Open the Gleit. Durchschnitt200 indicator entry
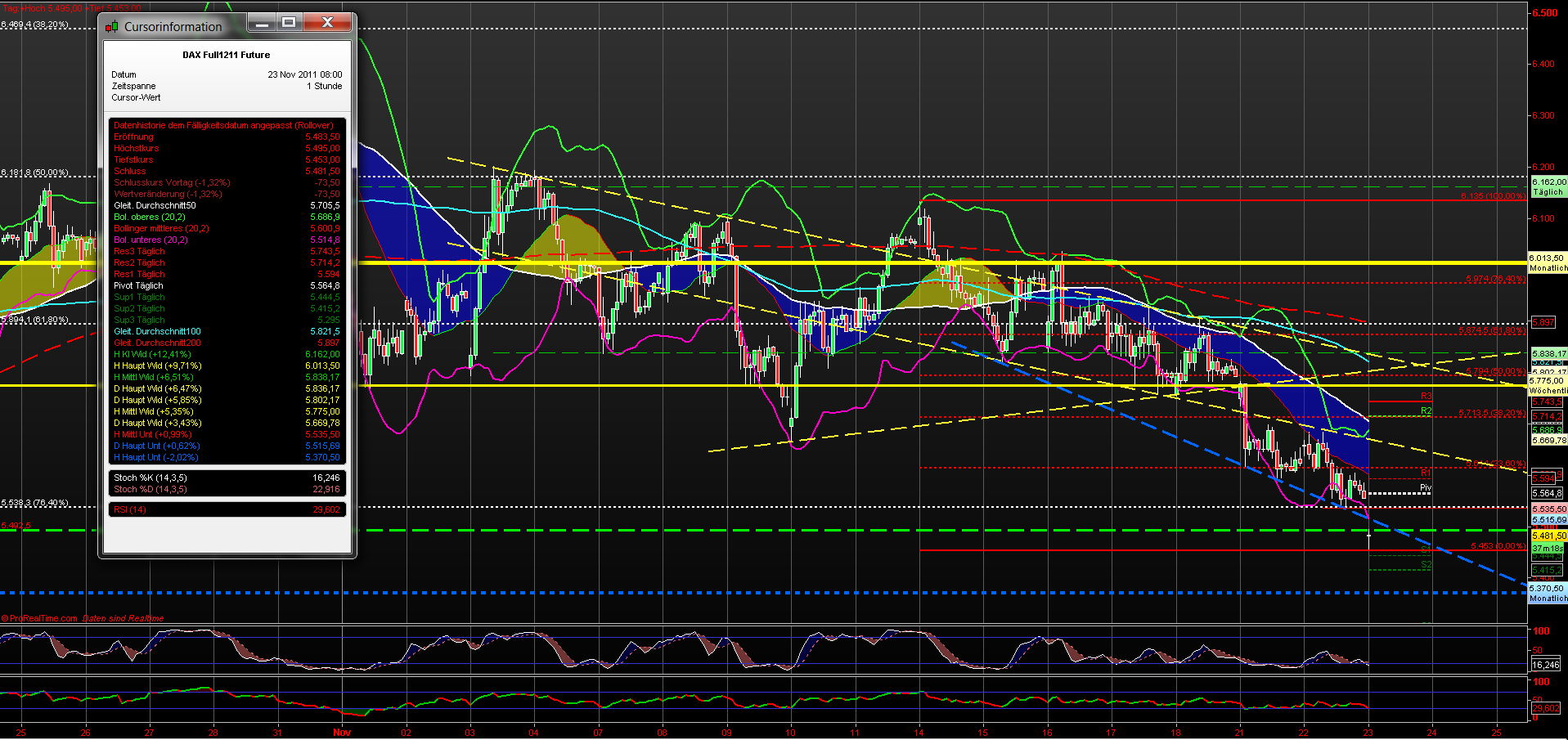1568x740 pixels. [157, 343]
